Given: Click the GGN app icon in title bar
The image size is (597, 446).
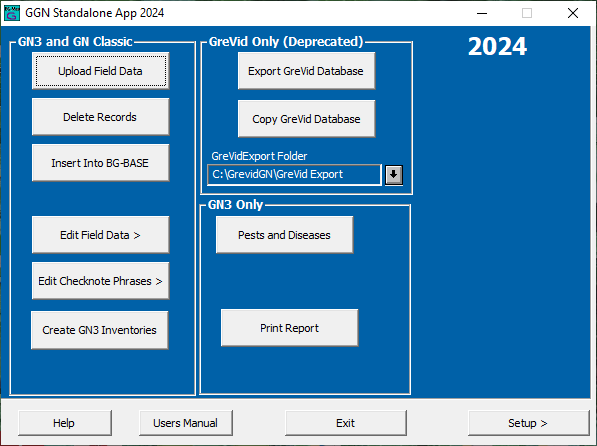Looking at the screenshot, I should point(11,13).
